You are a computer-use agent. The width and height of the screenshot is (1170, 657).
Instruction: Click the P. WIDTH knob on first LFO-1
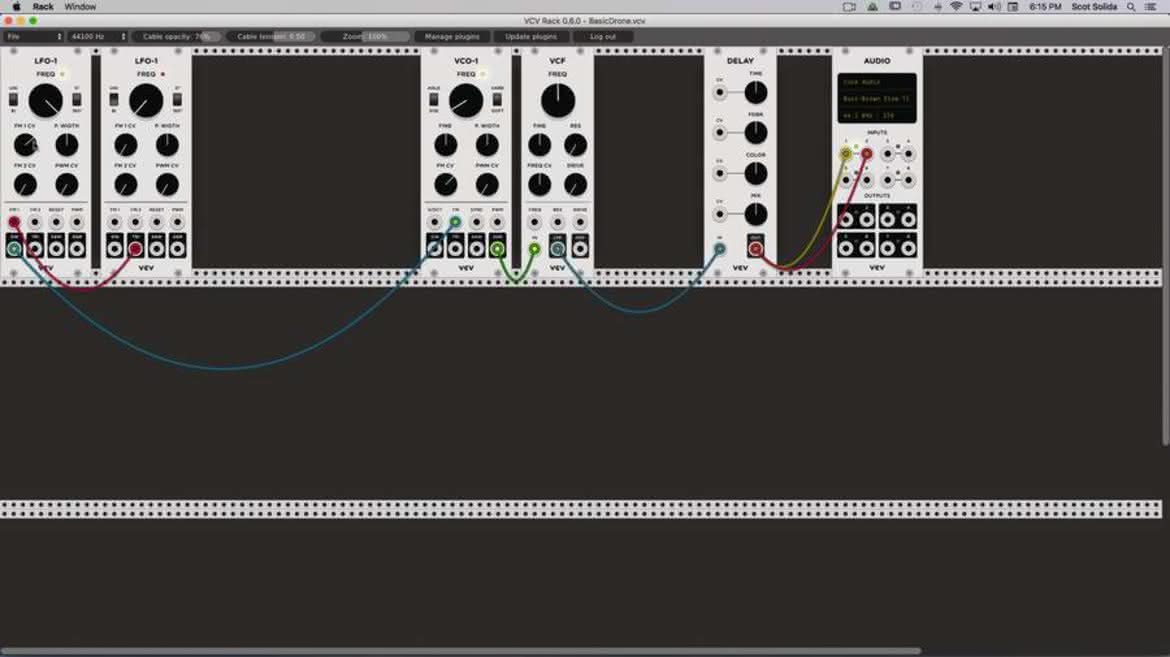pyautogui.click(x=66, y=145)
